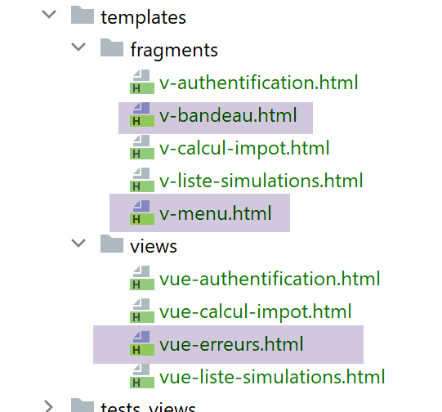Click the vue-erreurs.html file icon
Image resolution: width=442 pixels, height=412 pixels.
click(142, 344)
